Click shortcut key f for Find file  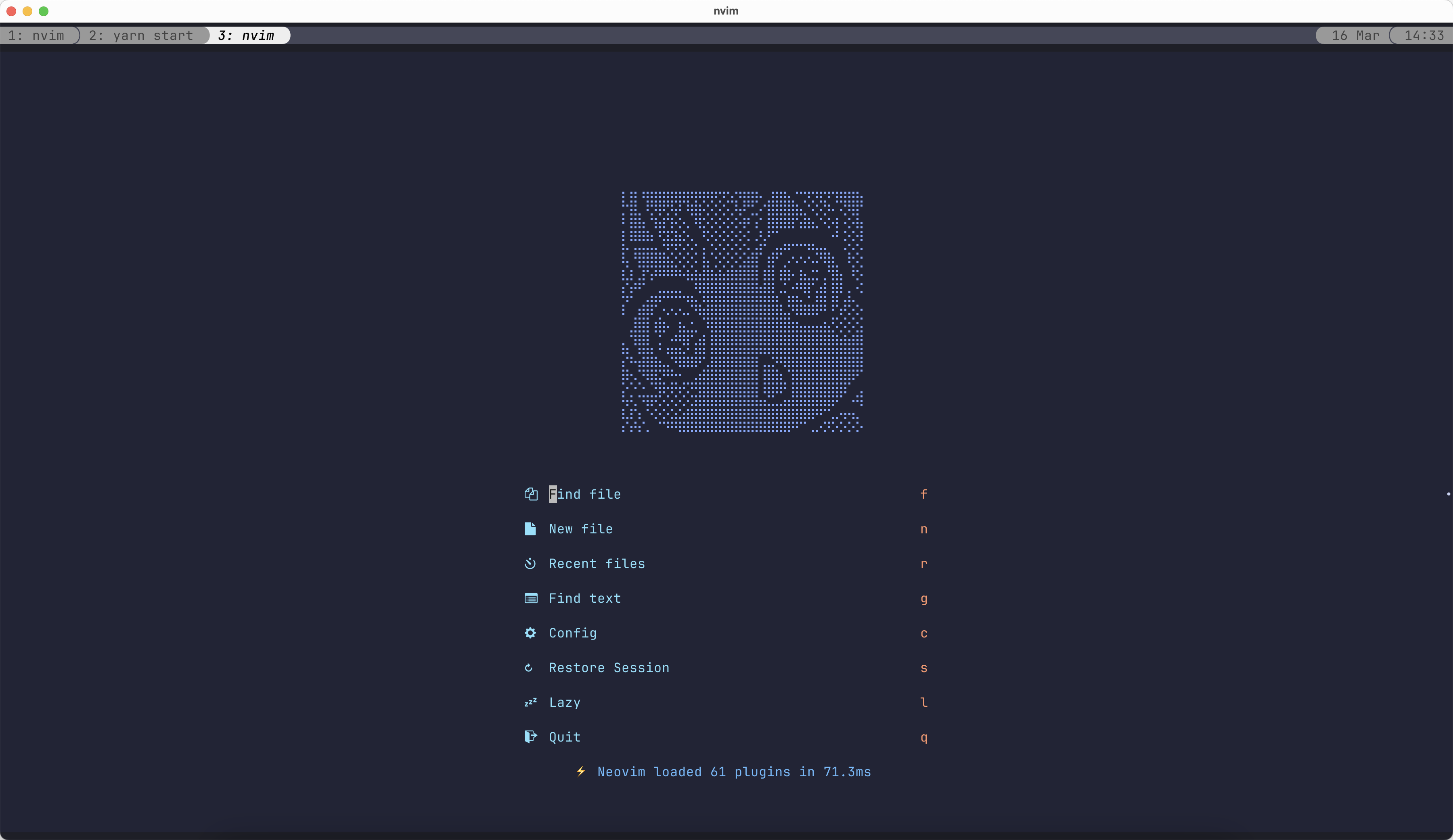[x=924, y=494]
